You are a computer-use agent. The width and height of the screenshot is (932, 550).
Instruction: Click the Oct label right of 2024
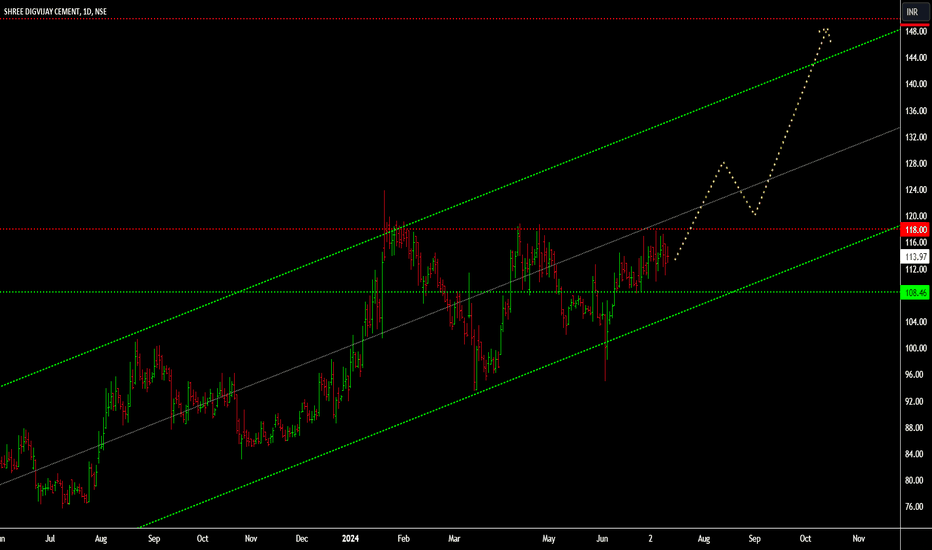point(805,539)
